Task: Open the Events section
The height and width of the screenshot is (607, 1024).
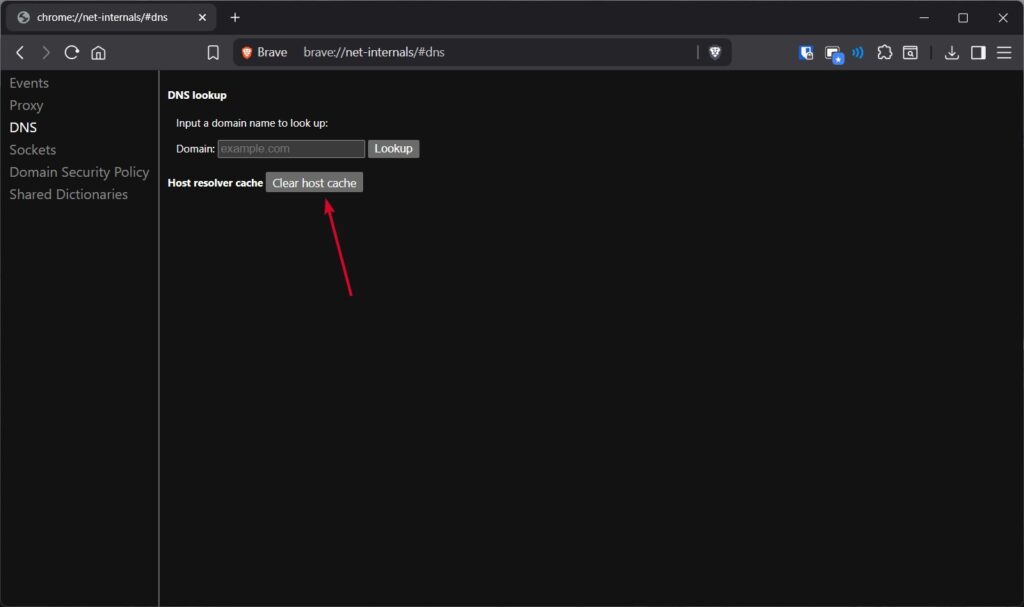Action: (x=28, y=83)
